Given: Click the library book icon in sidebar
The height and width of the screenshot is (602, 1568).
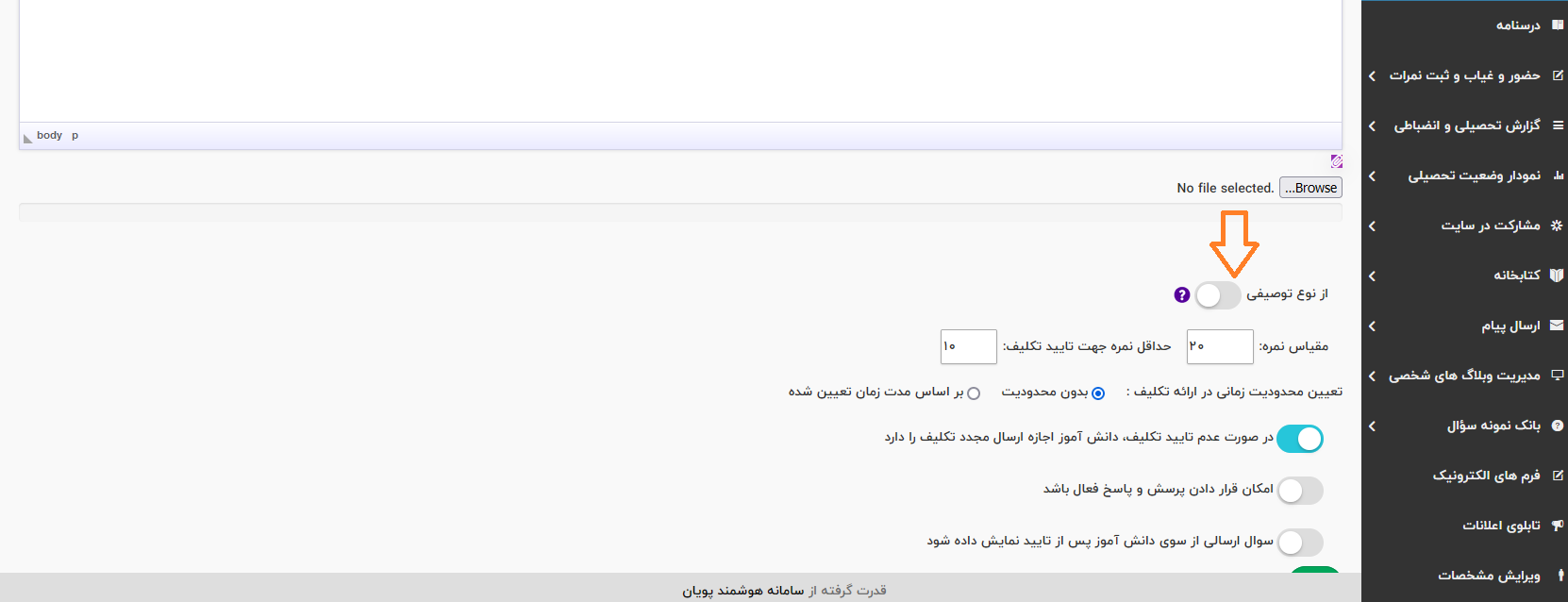Looking at the screenshot, I should (x=1557, y=276).
